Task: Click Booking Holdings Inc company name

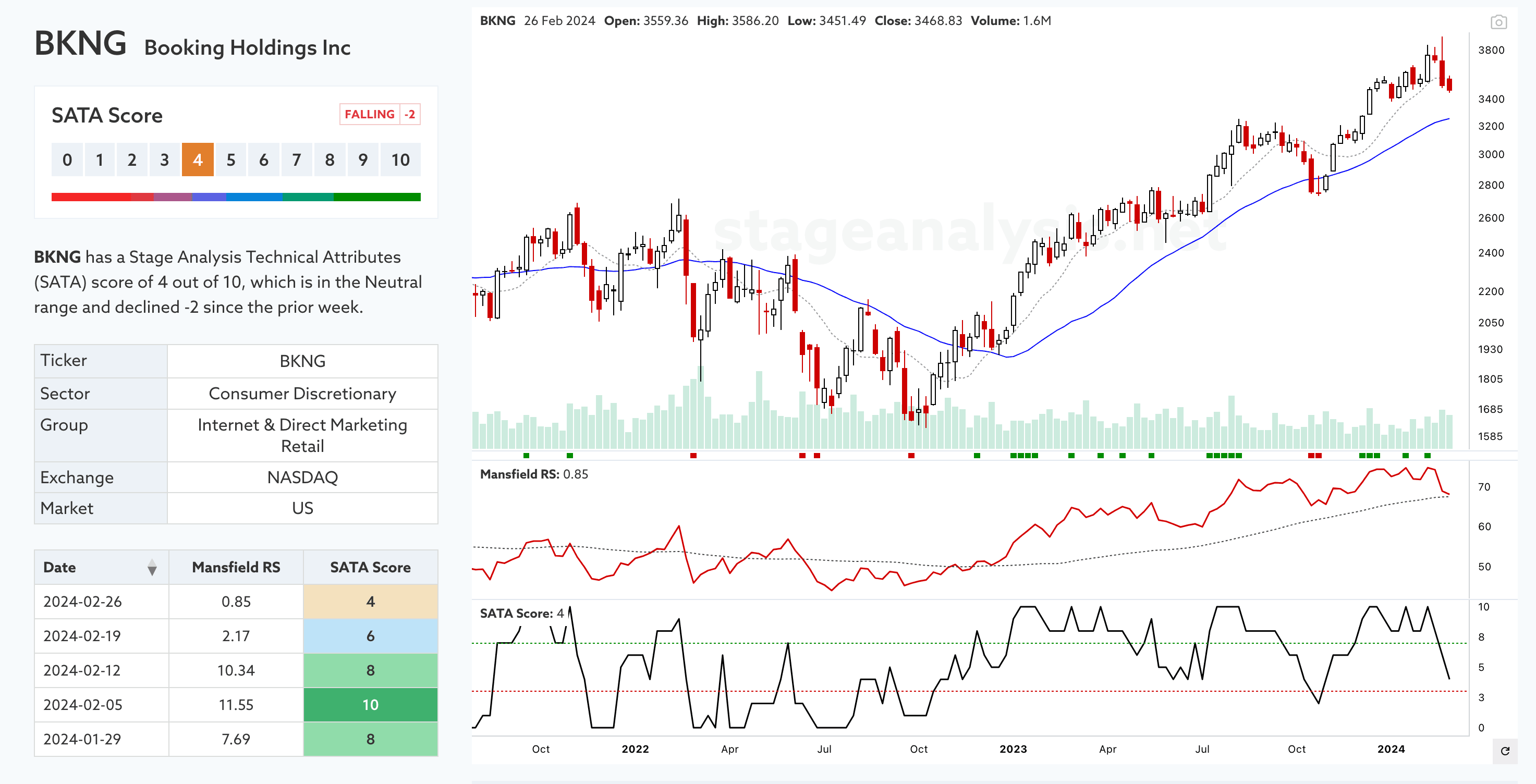Action: pos(248,47)
